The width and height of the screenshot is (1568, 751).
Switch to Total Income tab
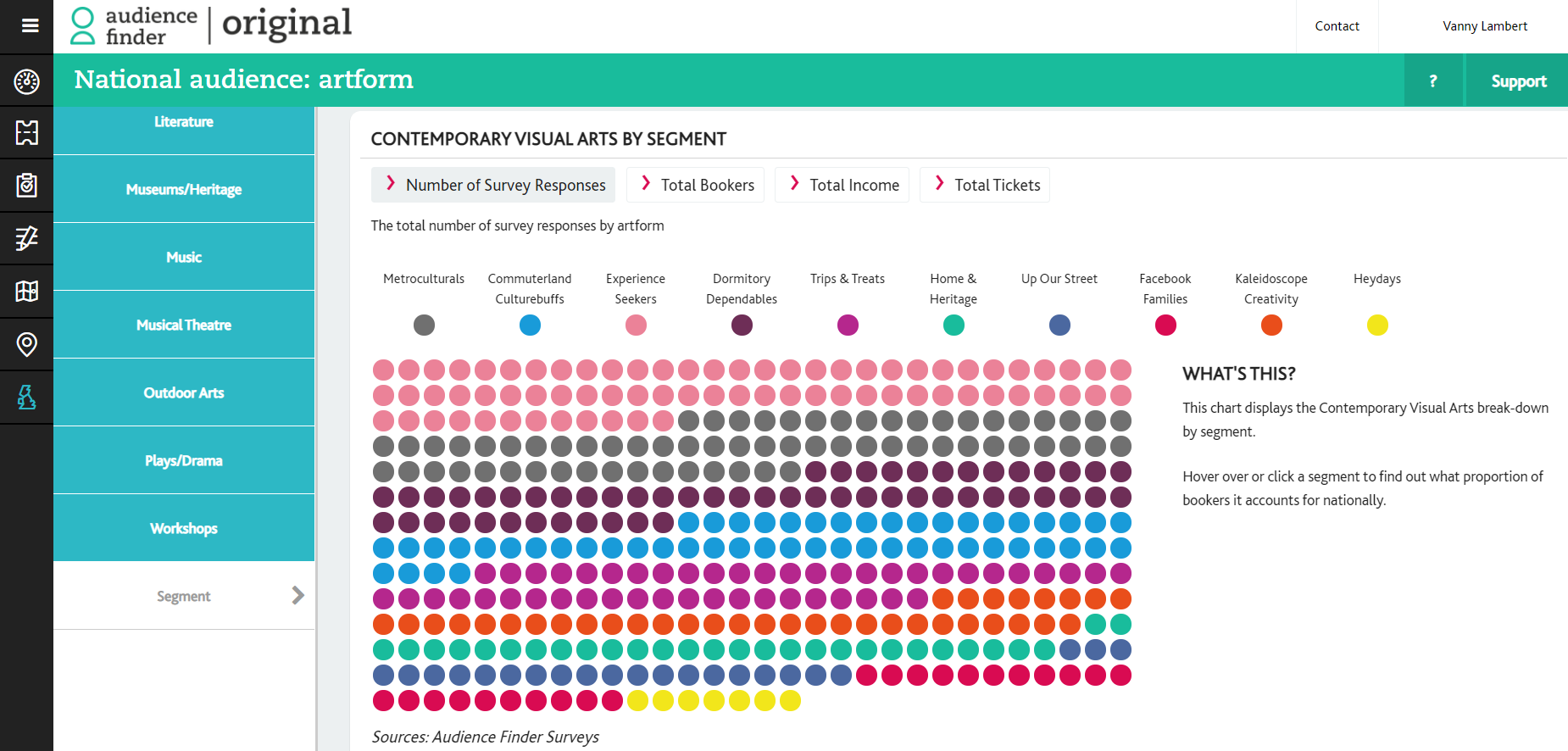(842, 185)
